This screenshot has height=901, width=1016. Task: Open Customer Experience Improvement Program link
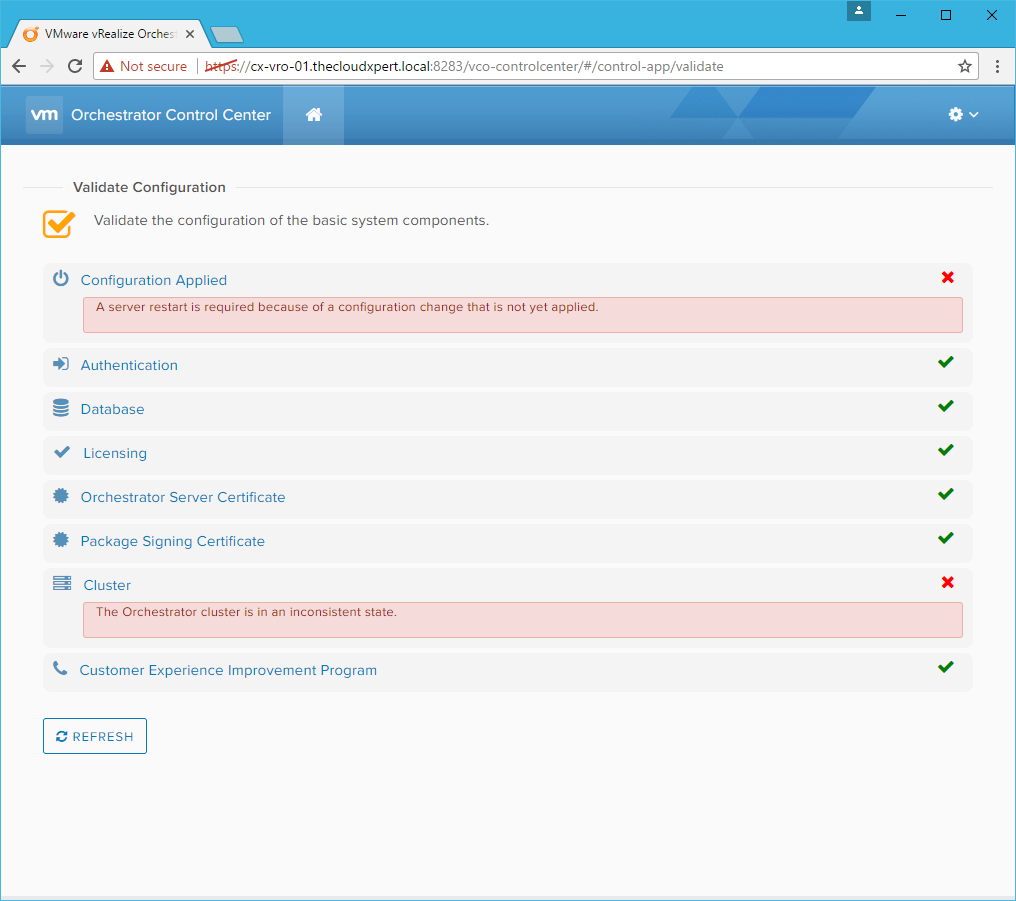pos(228,670)
